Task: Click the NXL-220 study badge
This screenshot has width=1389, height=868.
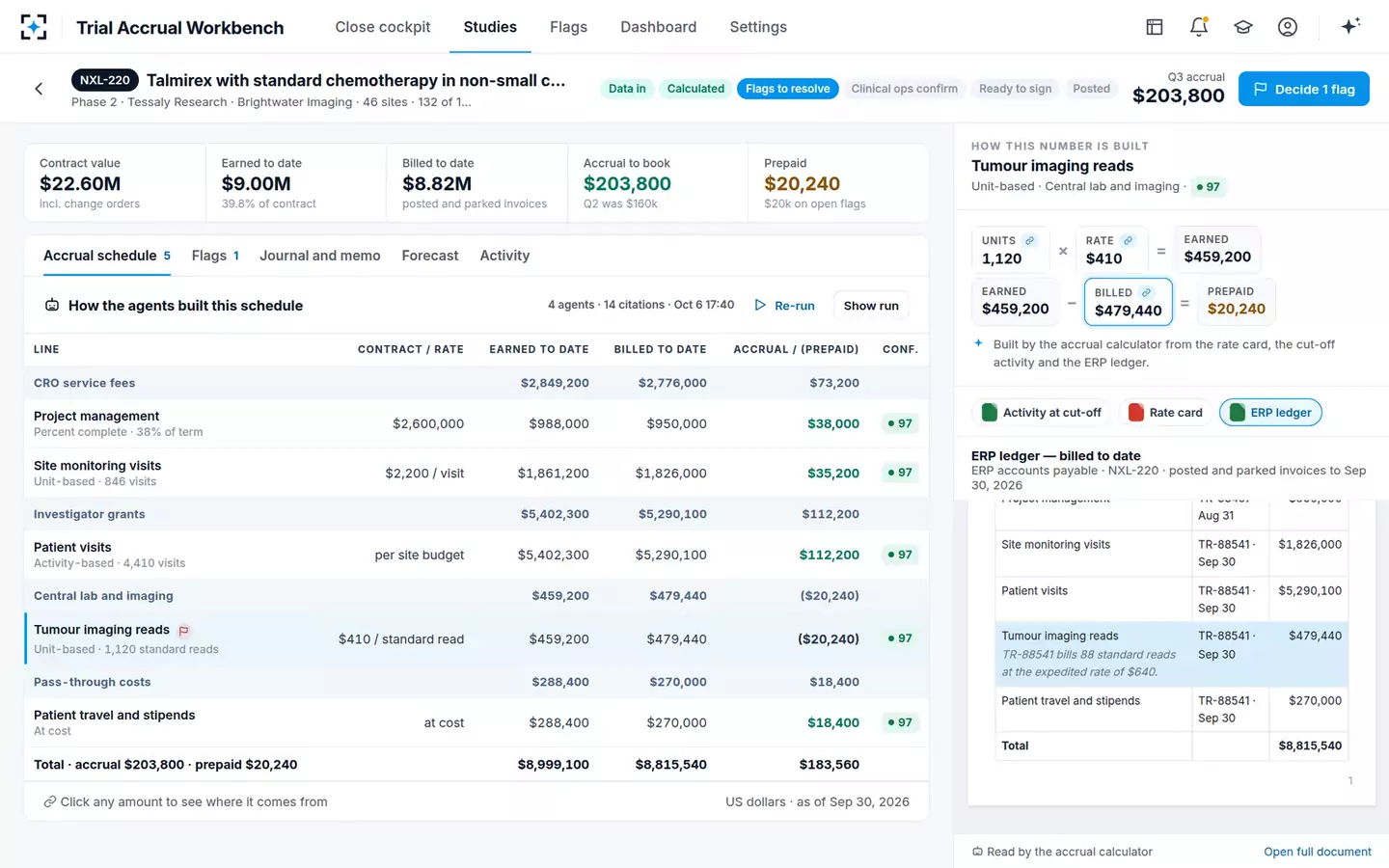Action: [x=105, y=80]
